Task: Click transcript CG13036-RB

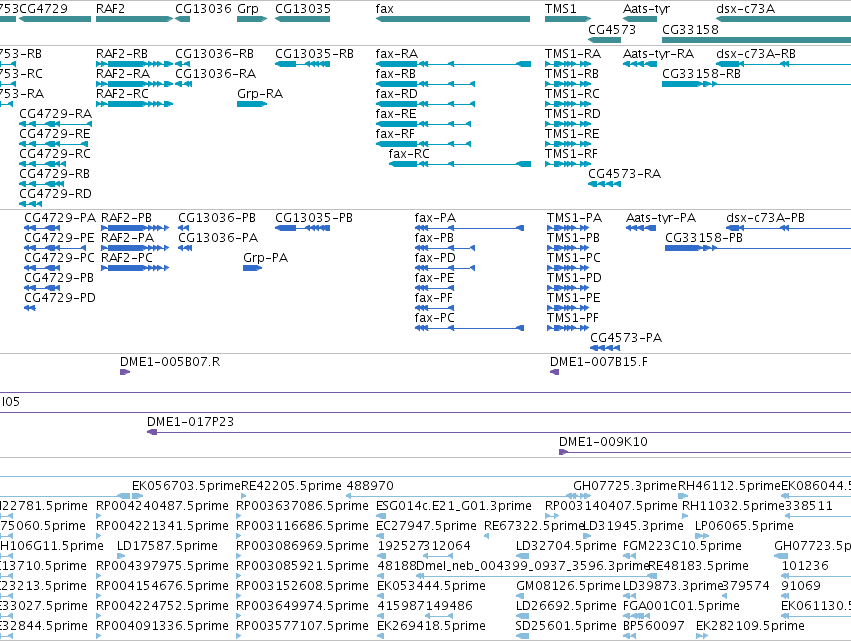Action: click(x=183, y=64)
